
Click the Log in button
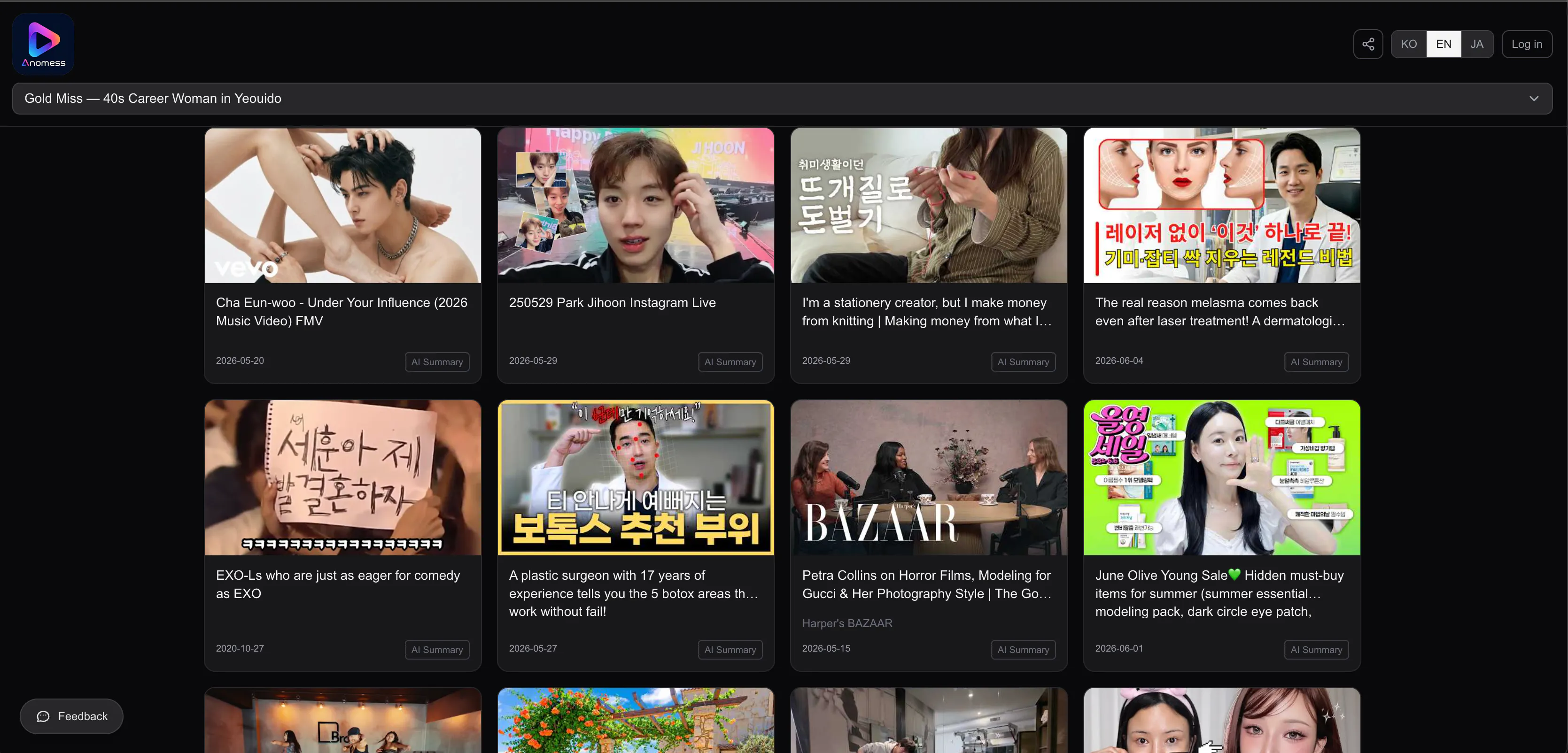[x=1527, y=44]
